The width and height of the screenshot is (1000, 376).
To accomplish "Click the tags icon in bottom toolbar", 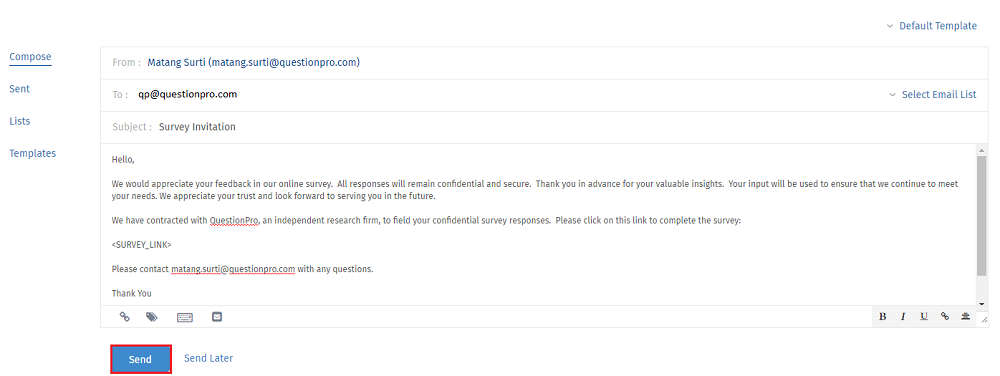I will point(152,317).
